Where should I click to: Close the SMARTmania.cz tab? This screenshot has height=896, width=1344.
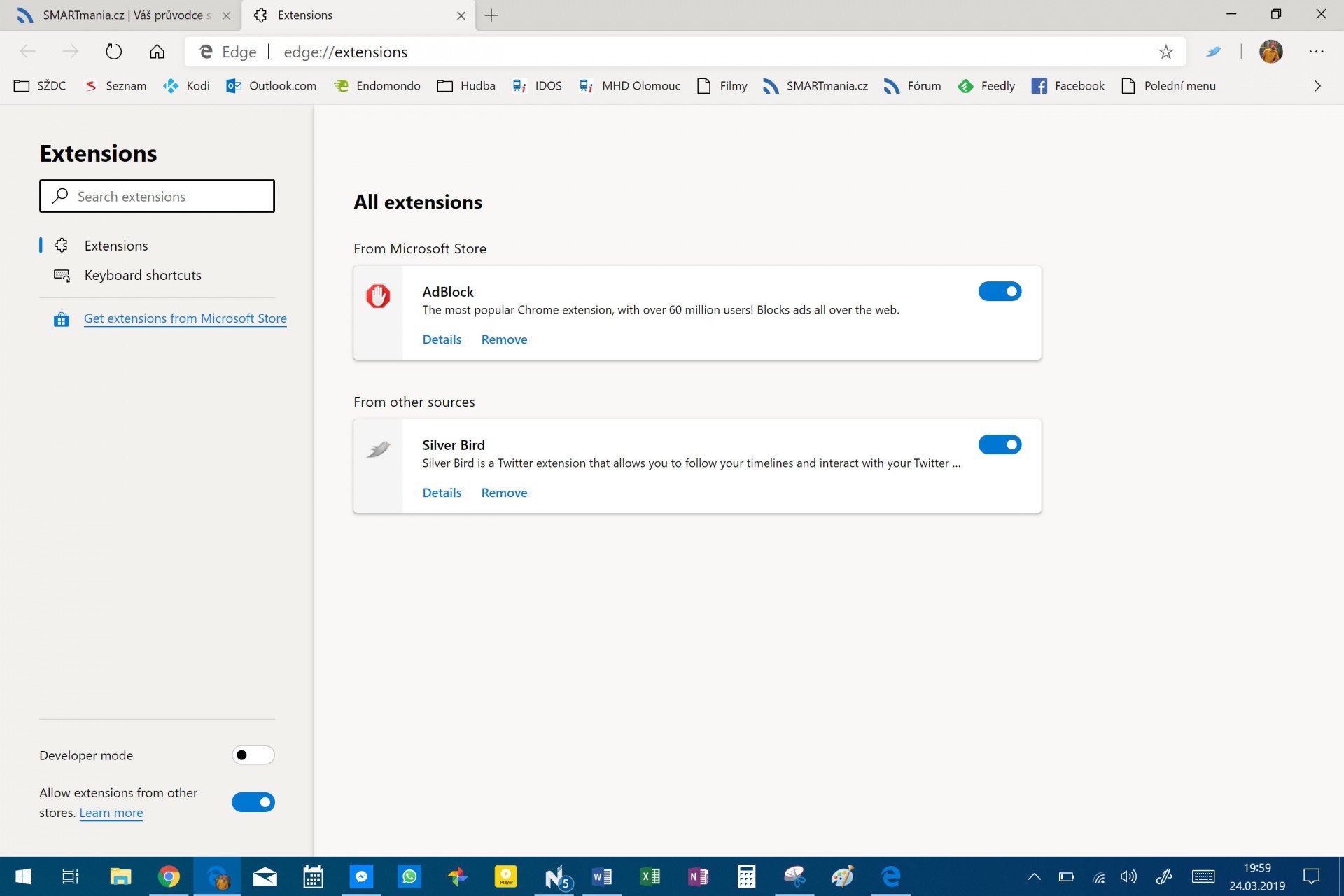[226, 15]
